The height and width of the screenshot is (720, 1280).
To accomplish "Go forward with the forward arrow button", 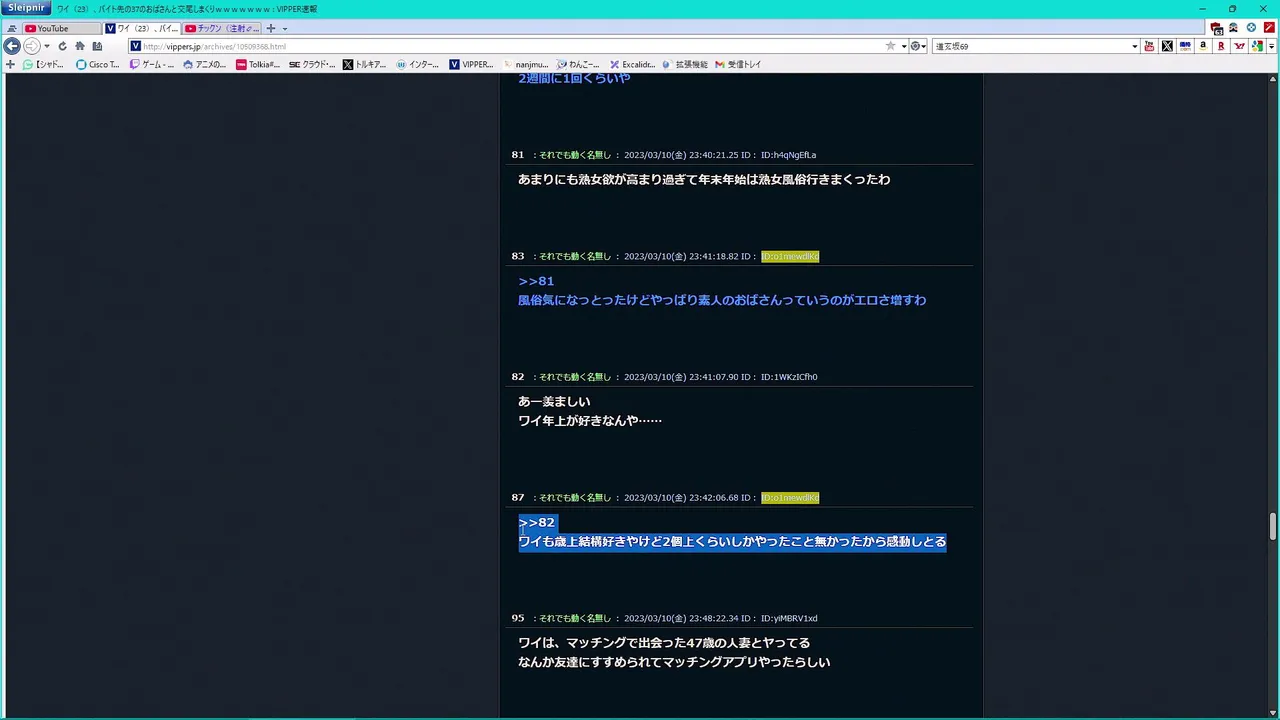I will 31,46.
